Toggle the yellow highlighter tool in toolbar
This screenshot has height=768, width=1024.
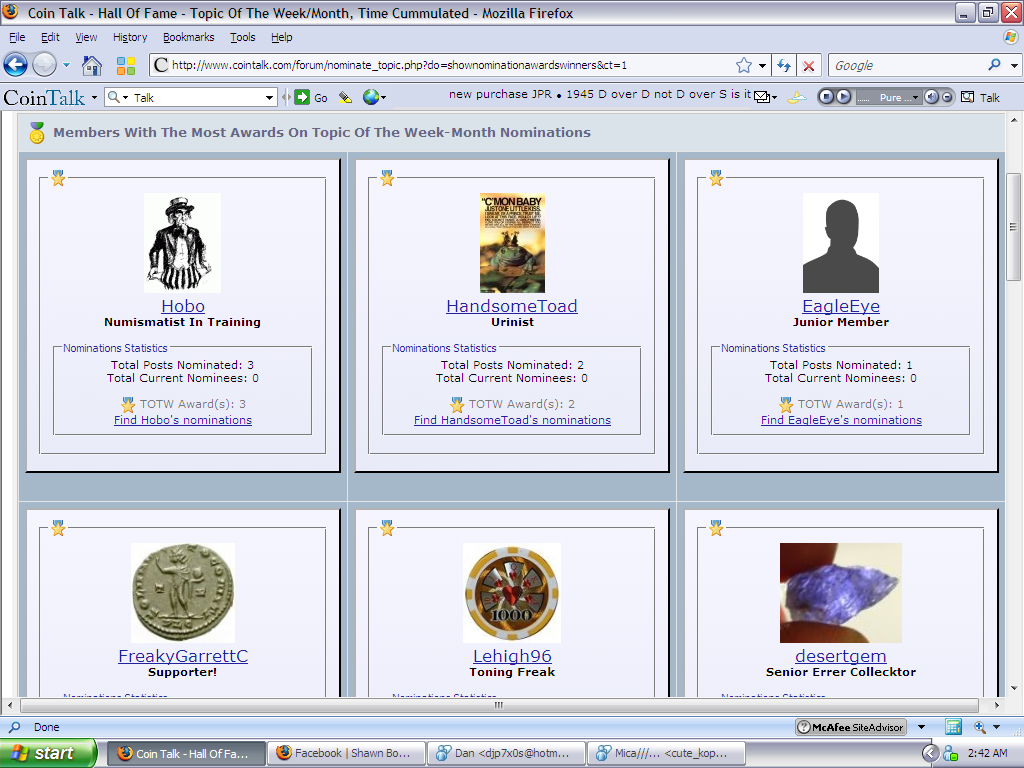click(345, 97)
